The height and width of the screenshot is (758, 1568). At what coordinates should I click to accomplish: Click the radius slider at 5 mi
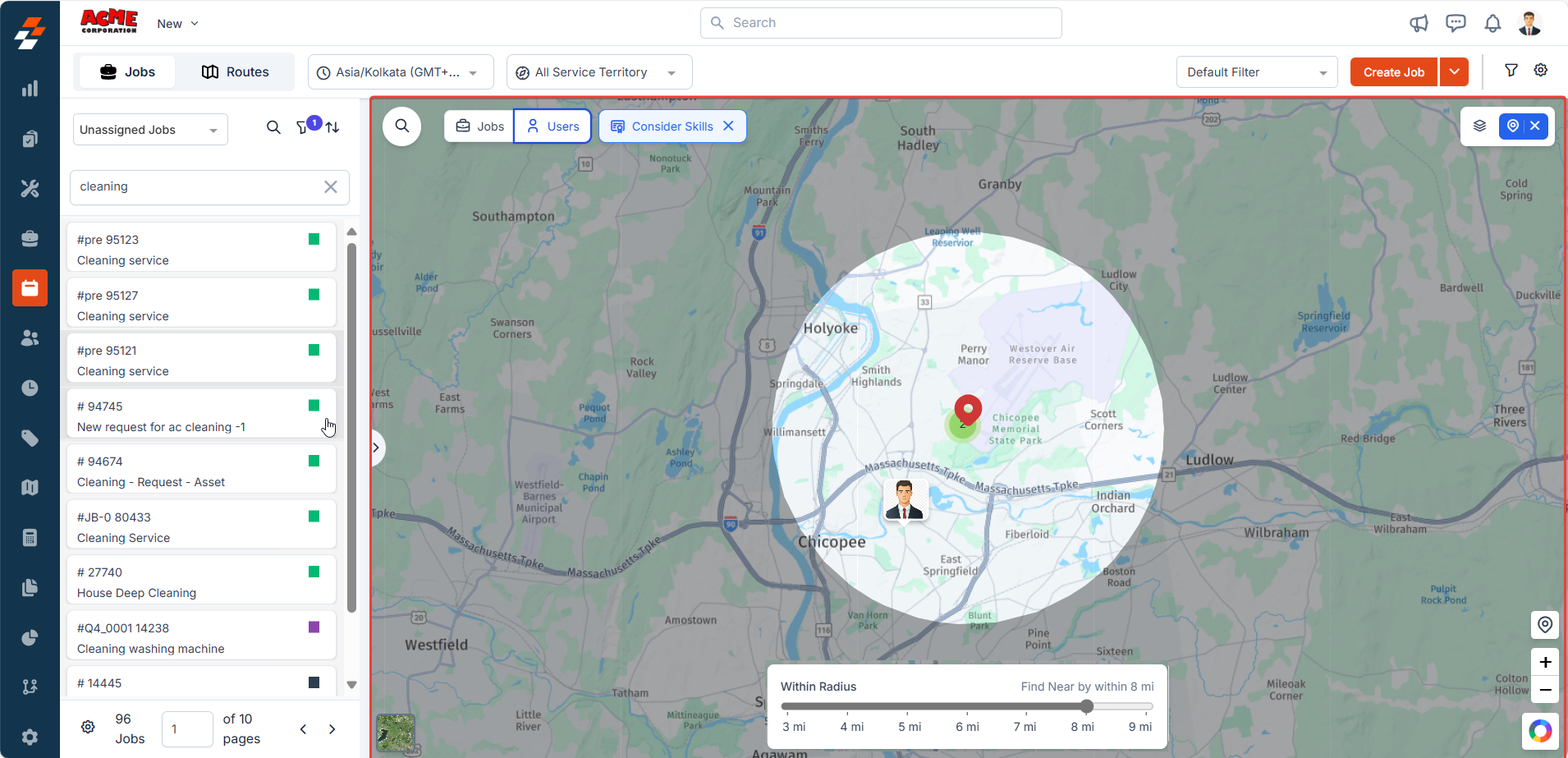(x=909, y=706)
